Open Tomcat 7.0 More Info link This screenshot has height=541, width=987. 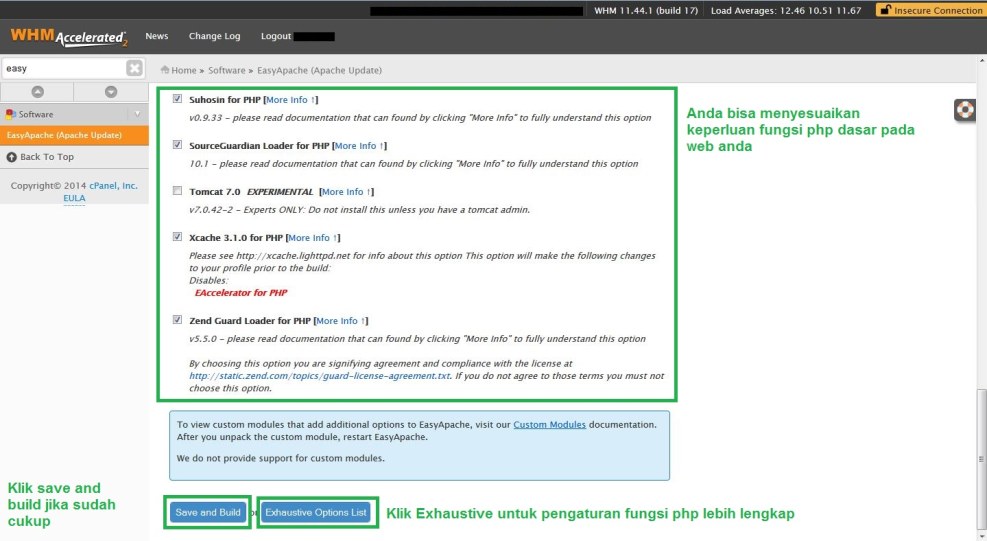coord(346,191)
